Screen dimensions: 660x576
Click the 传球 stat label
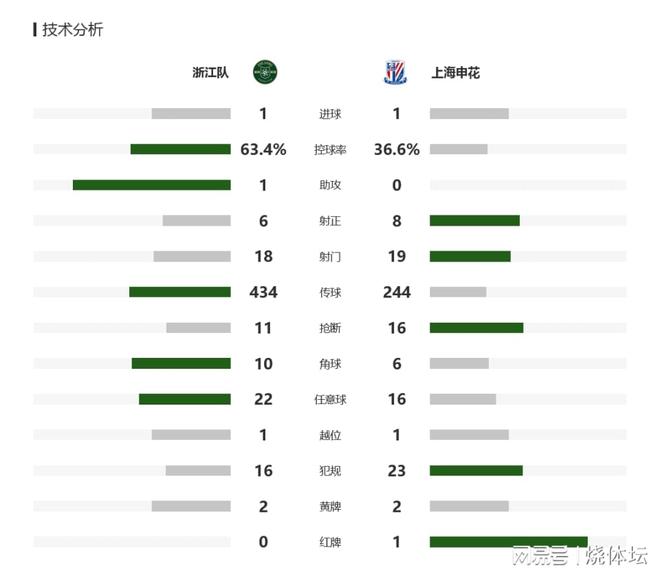pos(329,293)
